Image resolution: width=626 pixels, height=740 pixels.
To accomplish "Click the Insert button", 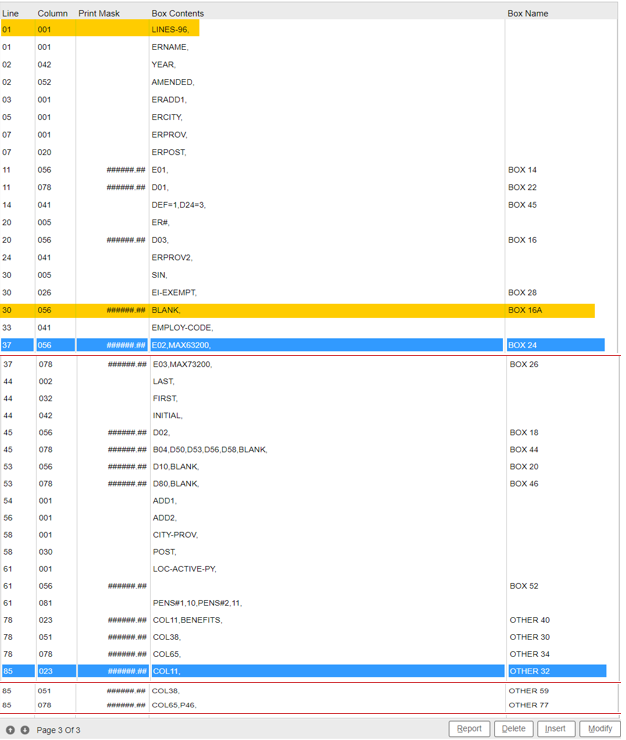I will coord(555,729).
